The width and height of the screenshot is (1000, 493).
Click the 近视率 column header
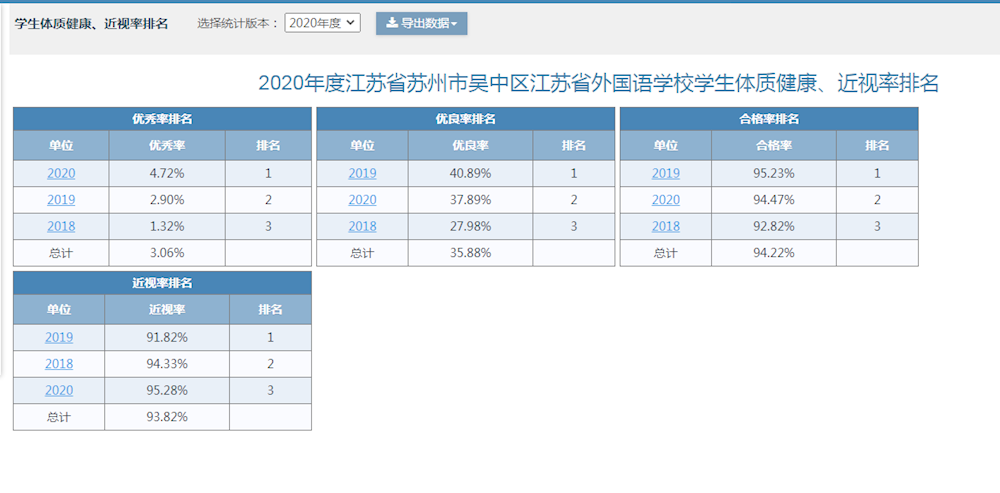click(x=167, y=310)
